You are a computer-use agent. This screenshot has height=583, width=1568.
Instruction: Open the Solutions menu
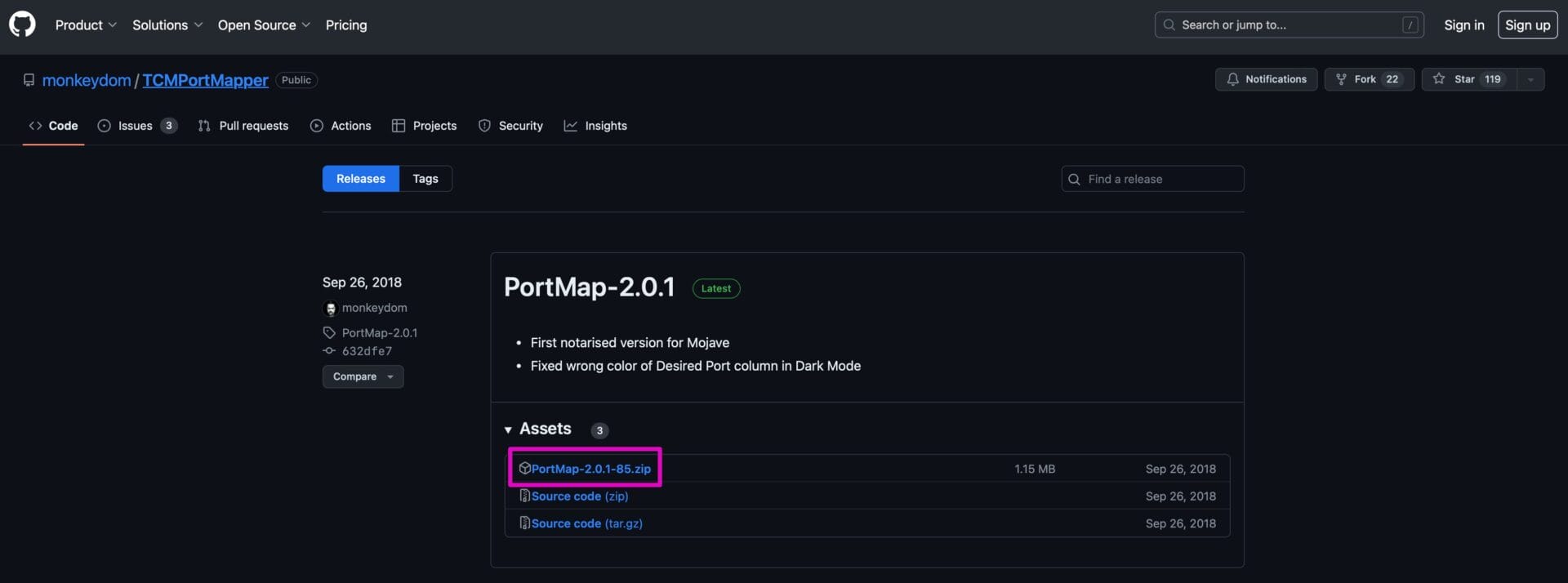167,25
